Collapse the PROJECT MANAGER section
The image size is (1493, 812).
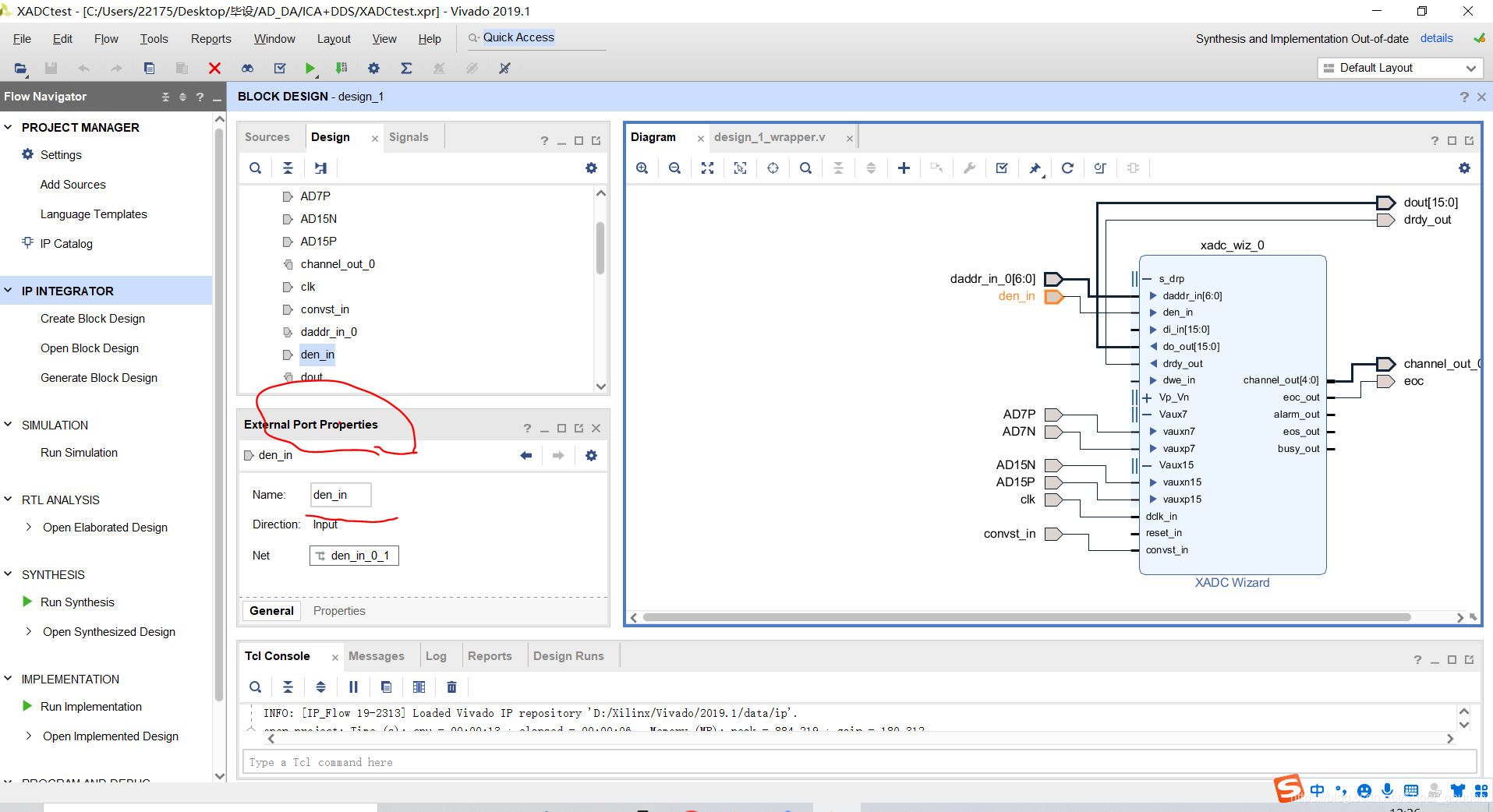9,127
